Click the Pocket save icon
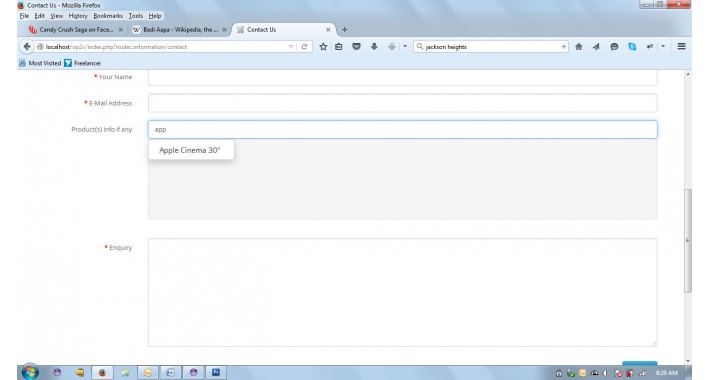The image size is (710, 380). tap(356, 47)
